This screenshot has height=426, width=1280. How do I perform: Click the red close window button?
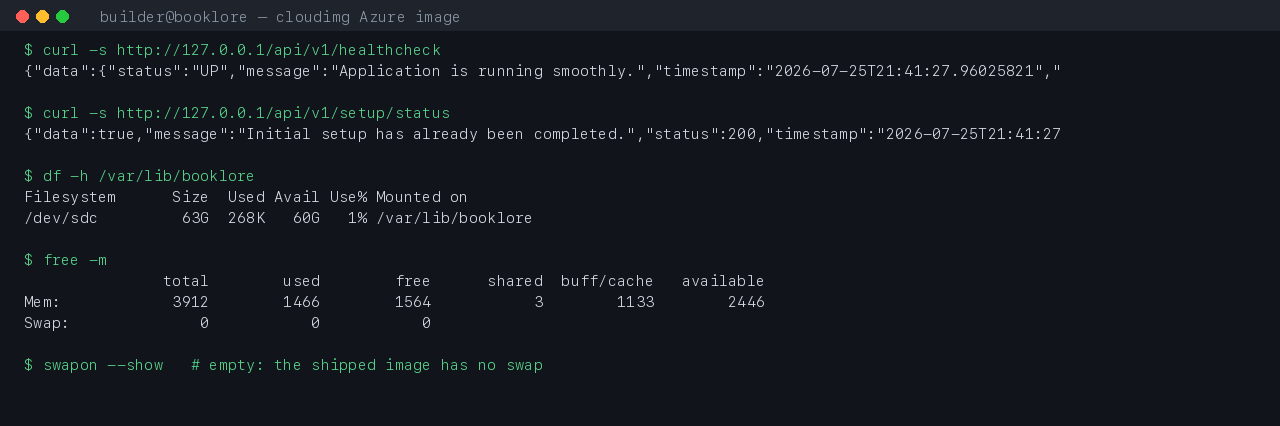point(22,16)
